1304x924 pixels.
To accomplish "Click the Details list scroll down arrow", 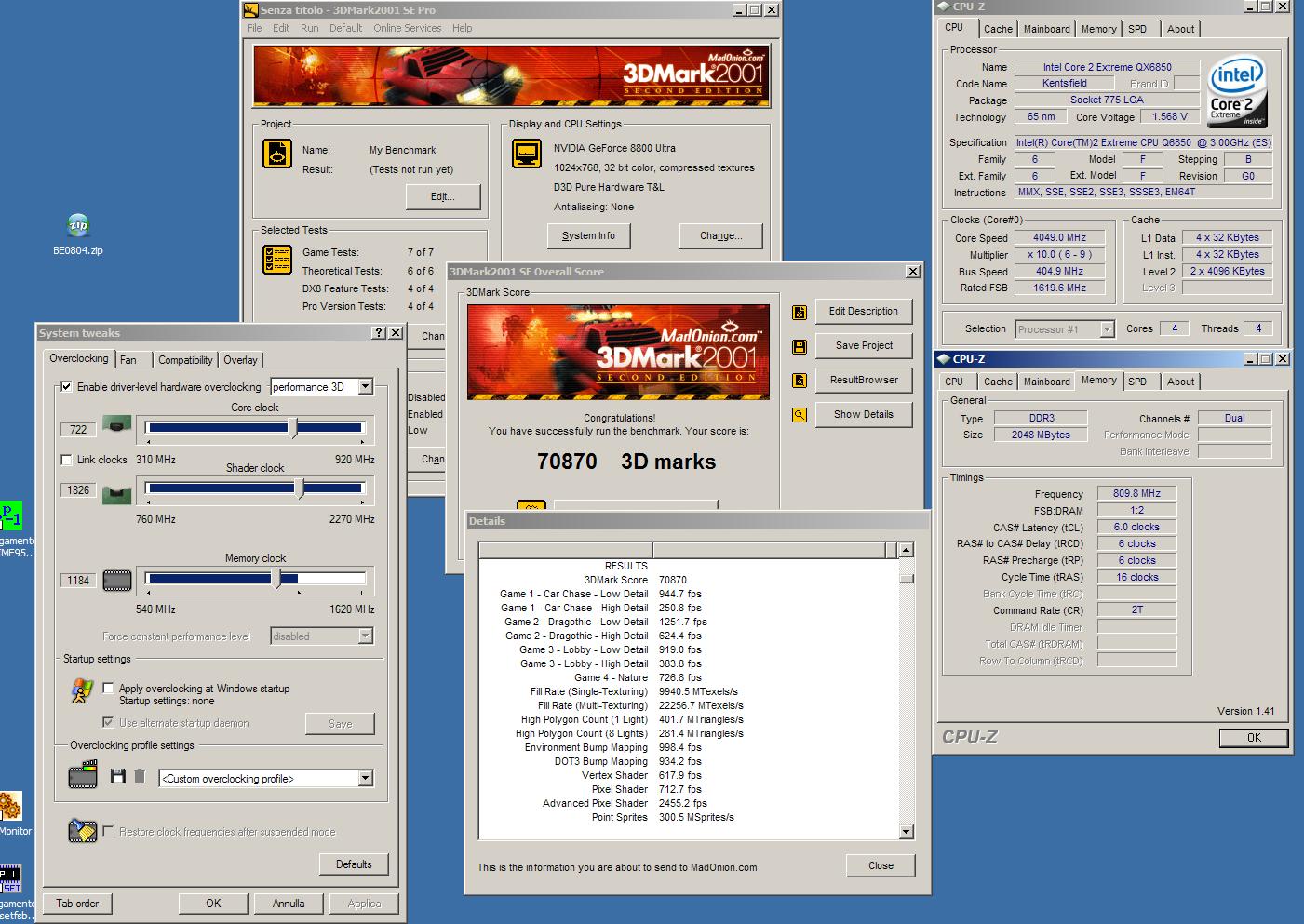I will (x=906, y=832).
